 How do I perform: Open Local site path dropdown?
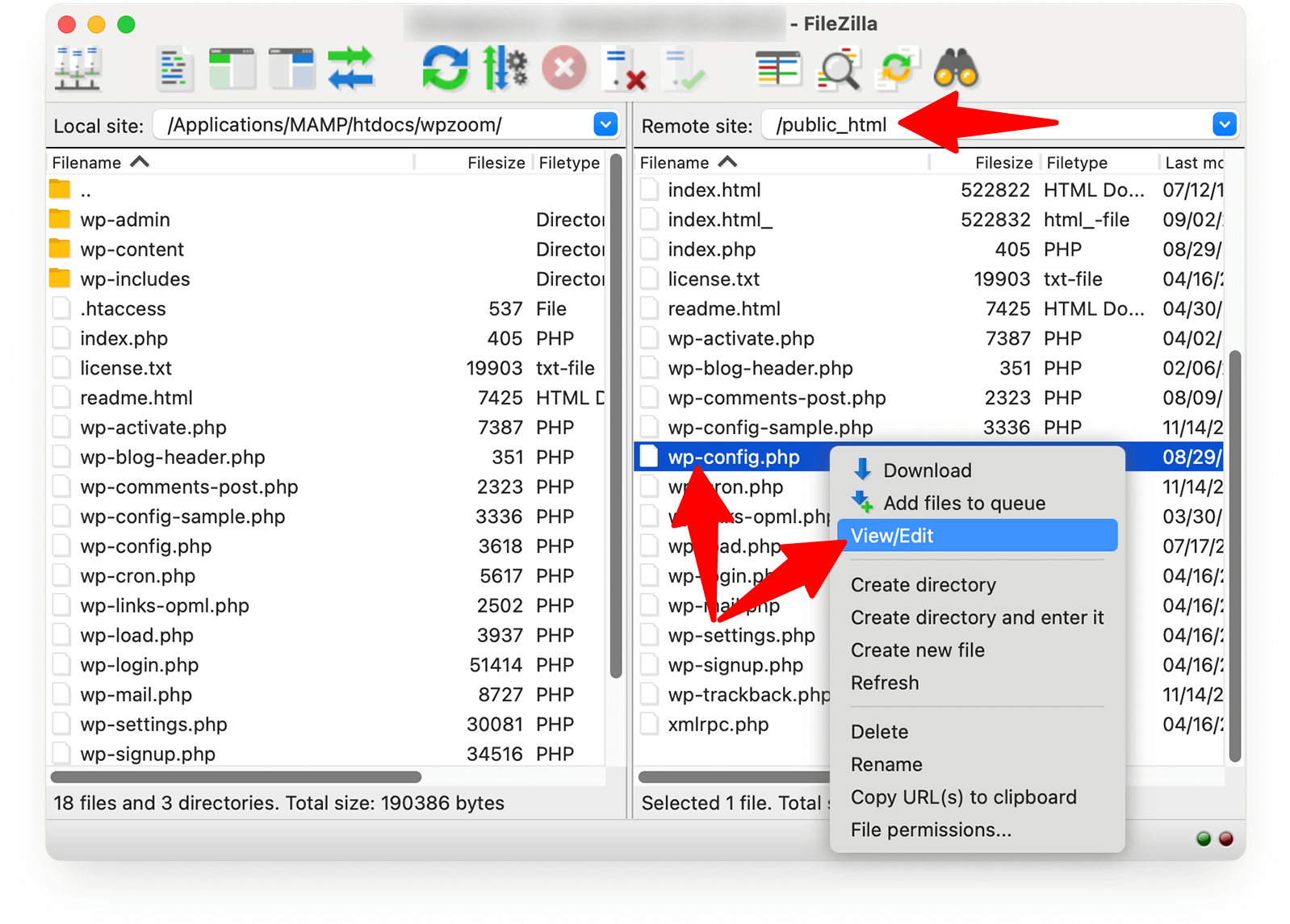605,124
